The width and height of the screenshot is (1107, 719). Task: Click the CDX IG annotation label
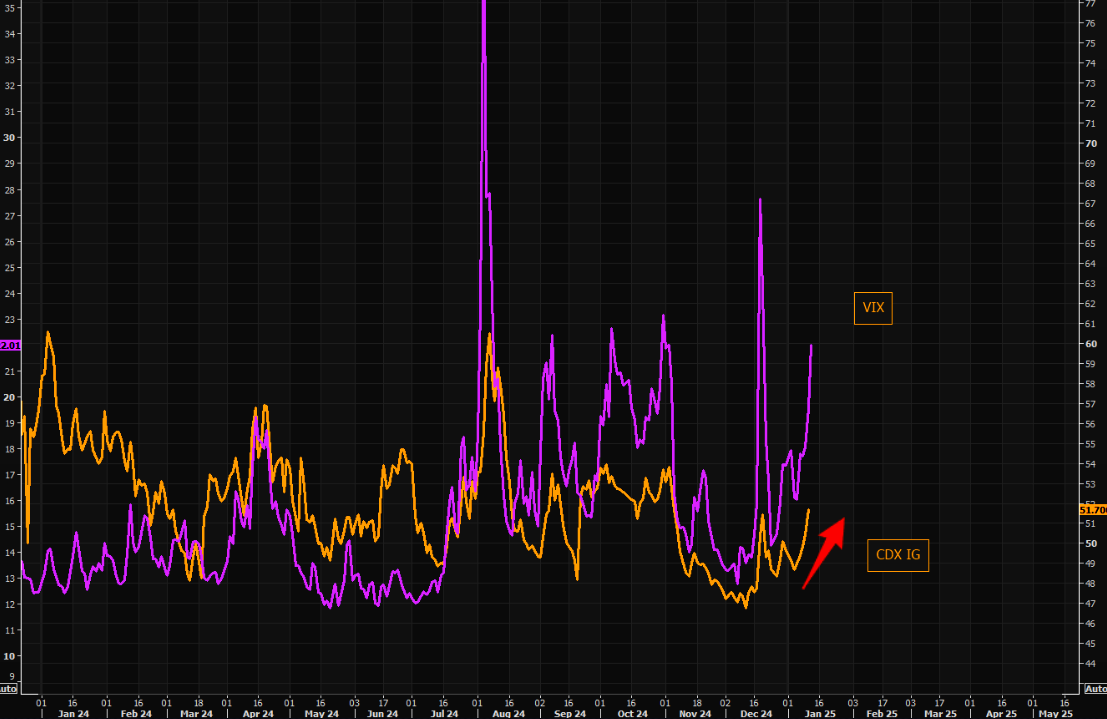(898, 555)
